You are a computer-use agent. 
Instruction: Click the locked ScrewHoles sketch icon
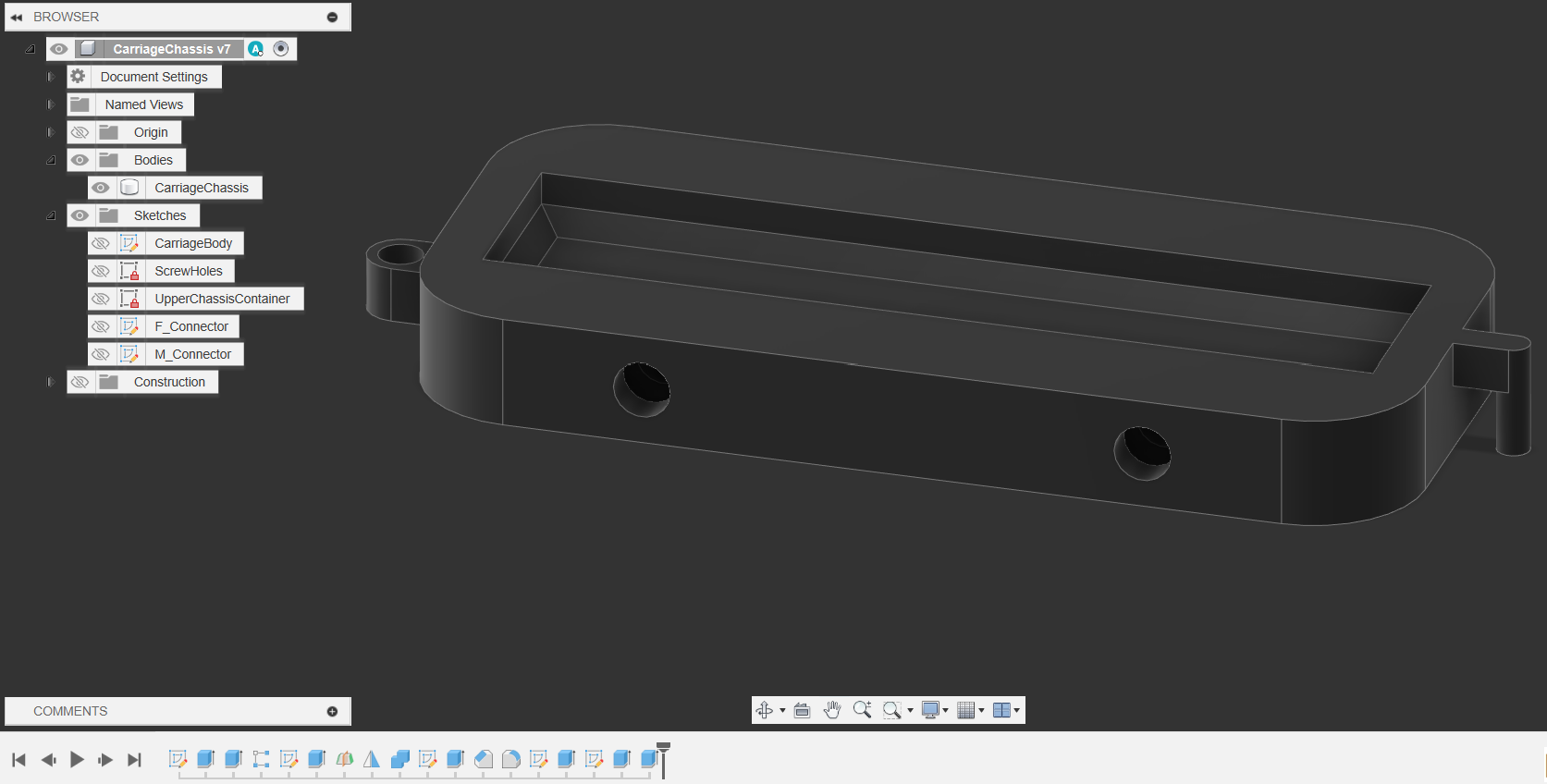click(x=129, y=271)
